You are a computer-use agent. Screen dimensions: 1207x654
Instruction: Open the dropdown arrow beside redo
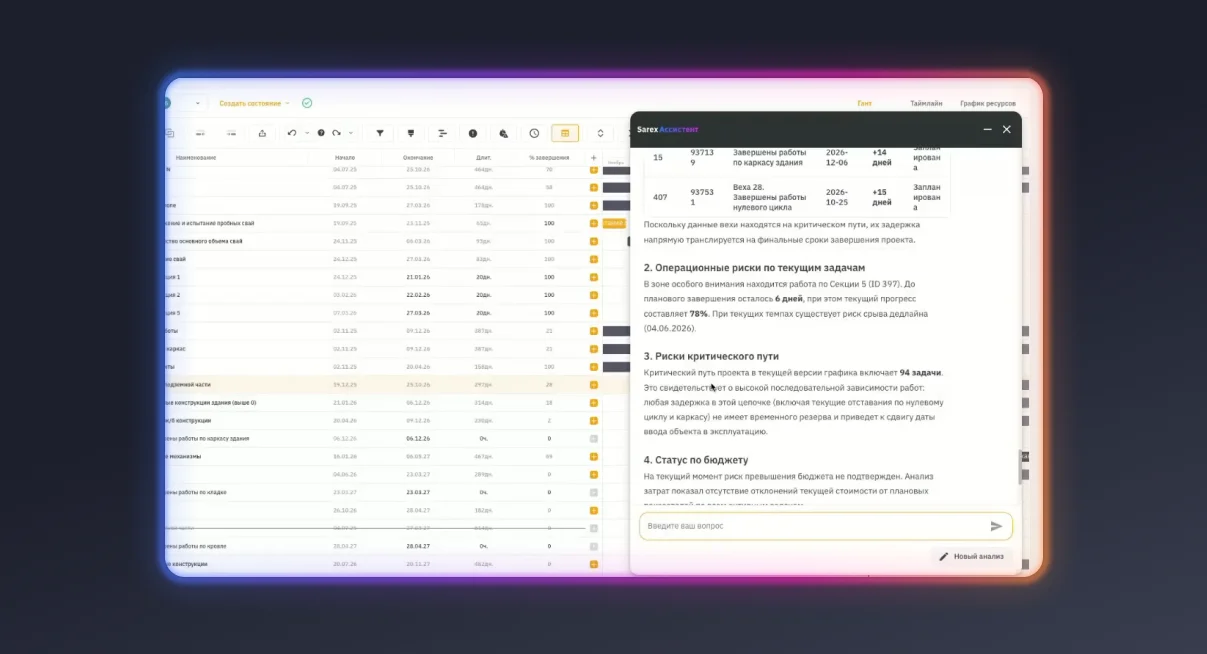[351, 133]
